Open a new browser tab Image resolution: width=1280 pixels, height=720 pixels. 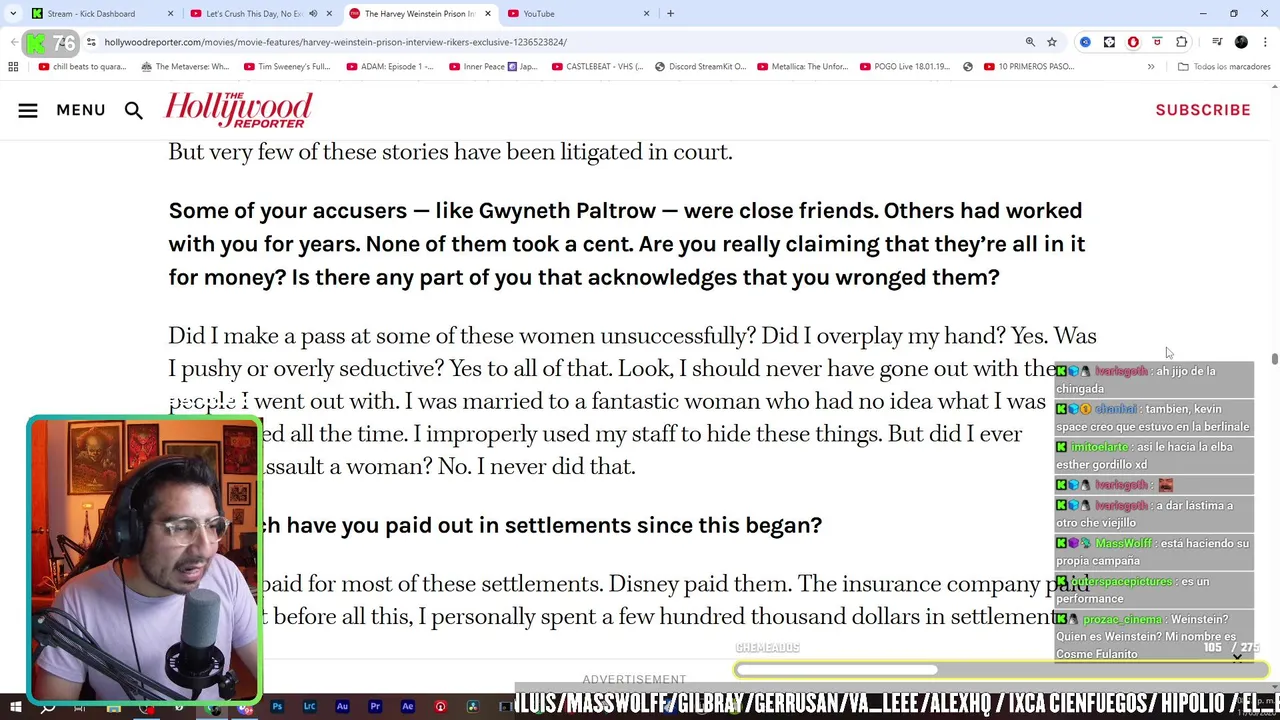(x=670, y=13)
